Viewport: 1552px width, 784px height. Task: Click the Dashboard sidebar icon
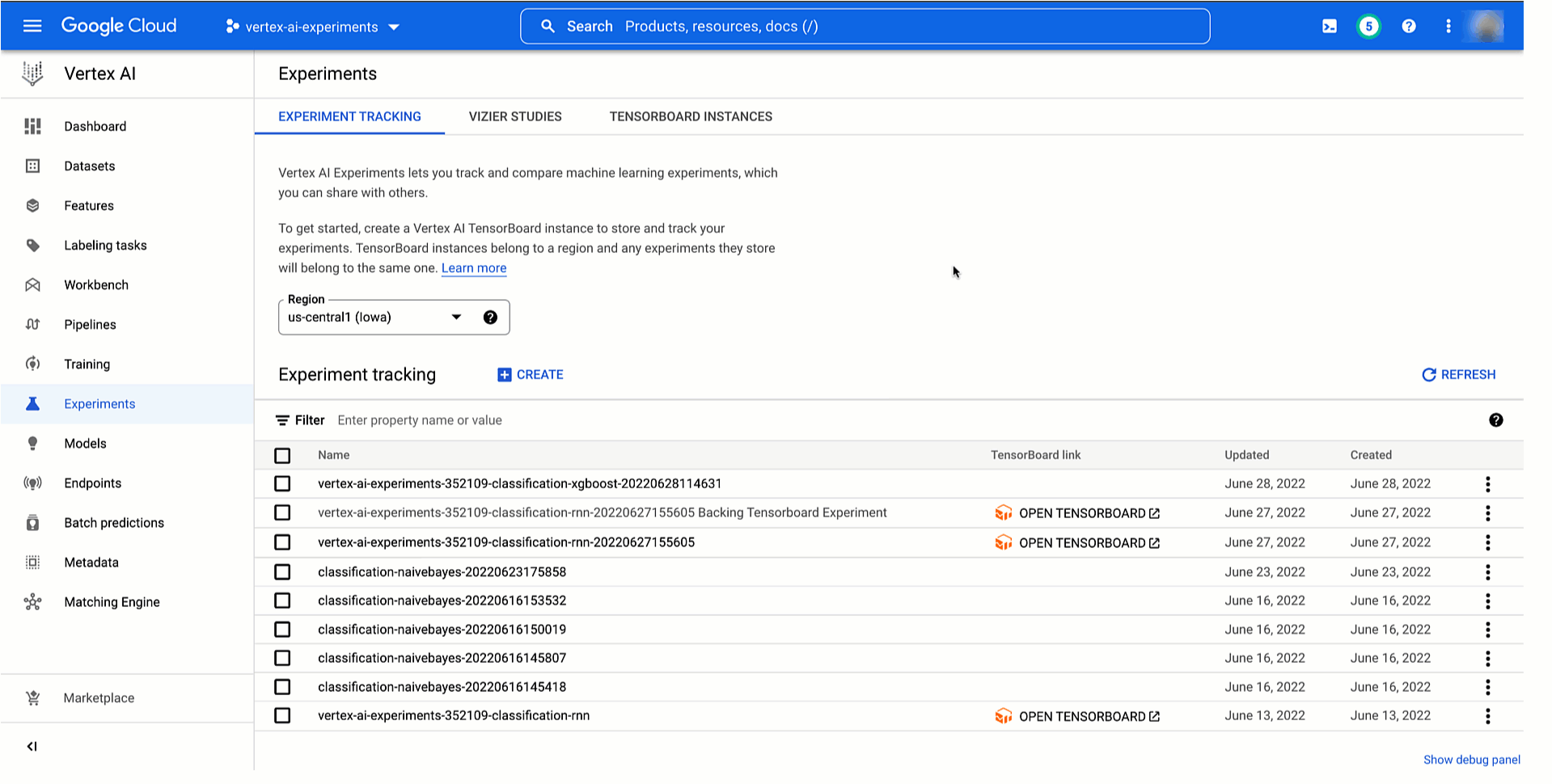[x=32, y=126]
